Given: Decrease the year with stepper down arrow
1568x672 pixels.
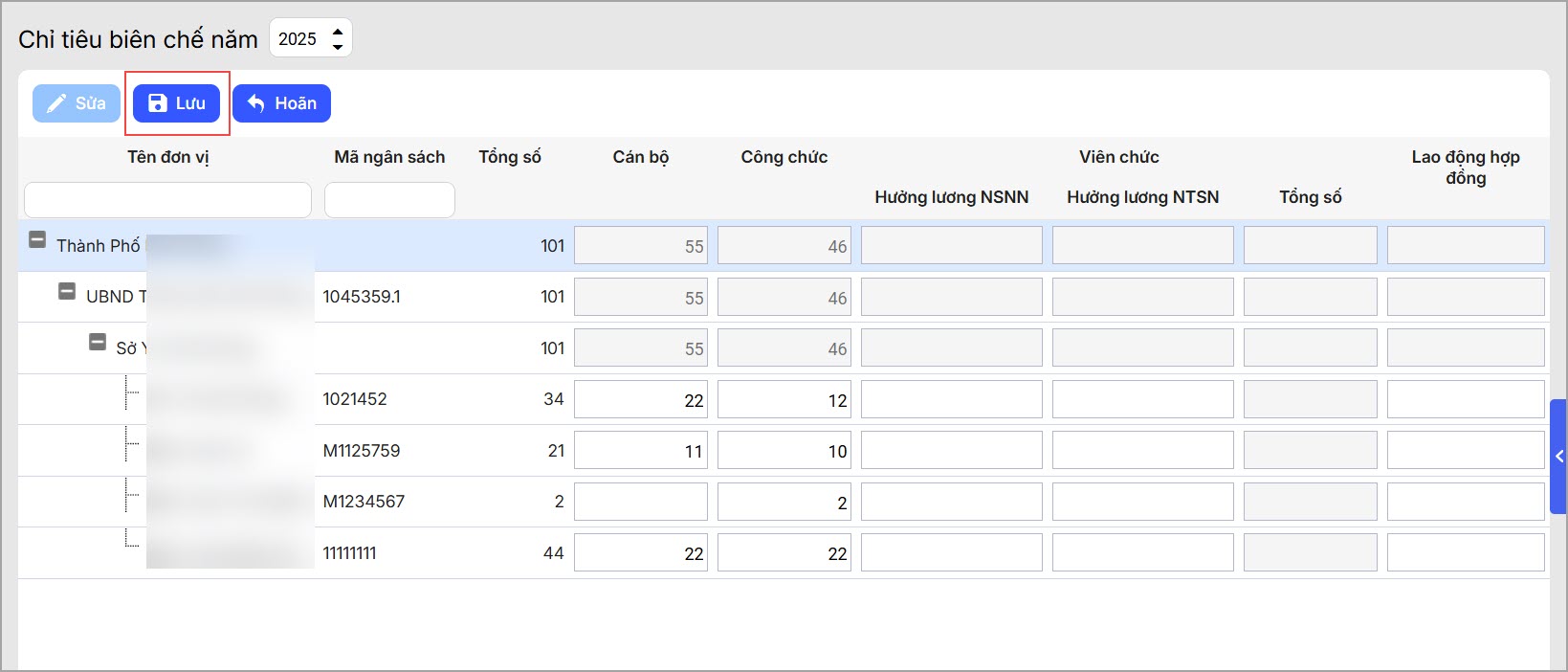Looking at the screenshot, I should [x=338, y=46].
